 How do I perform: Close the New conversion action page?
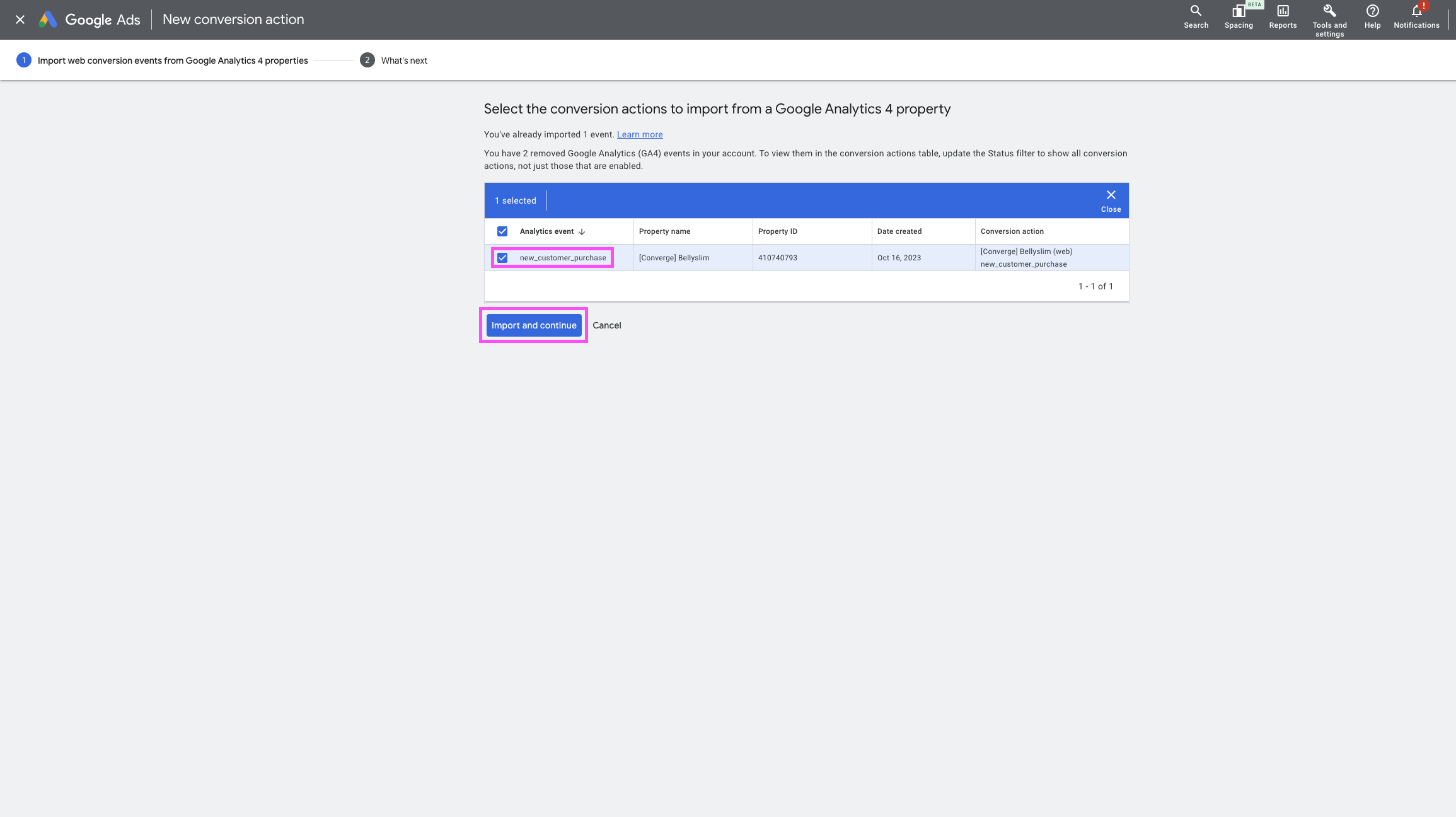click(20, 20)
